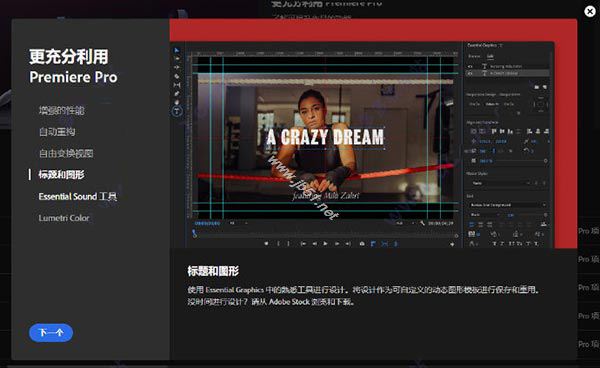This screenshot has width=600, height=368.
Task: Click the Play button under the preview
Action: (x=325, y=243)
